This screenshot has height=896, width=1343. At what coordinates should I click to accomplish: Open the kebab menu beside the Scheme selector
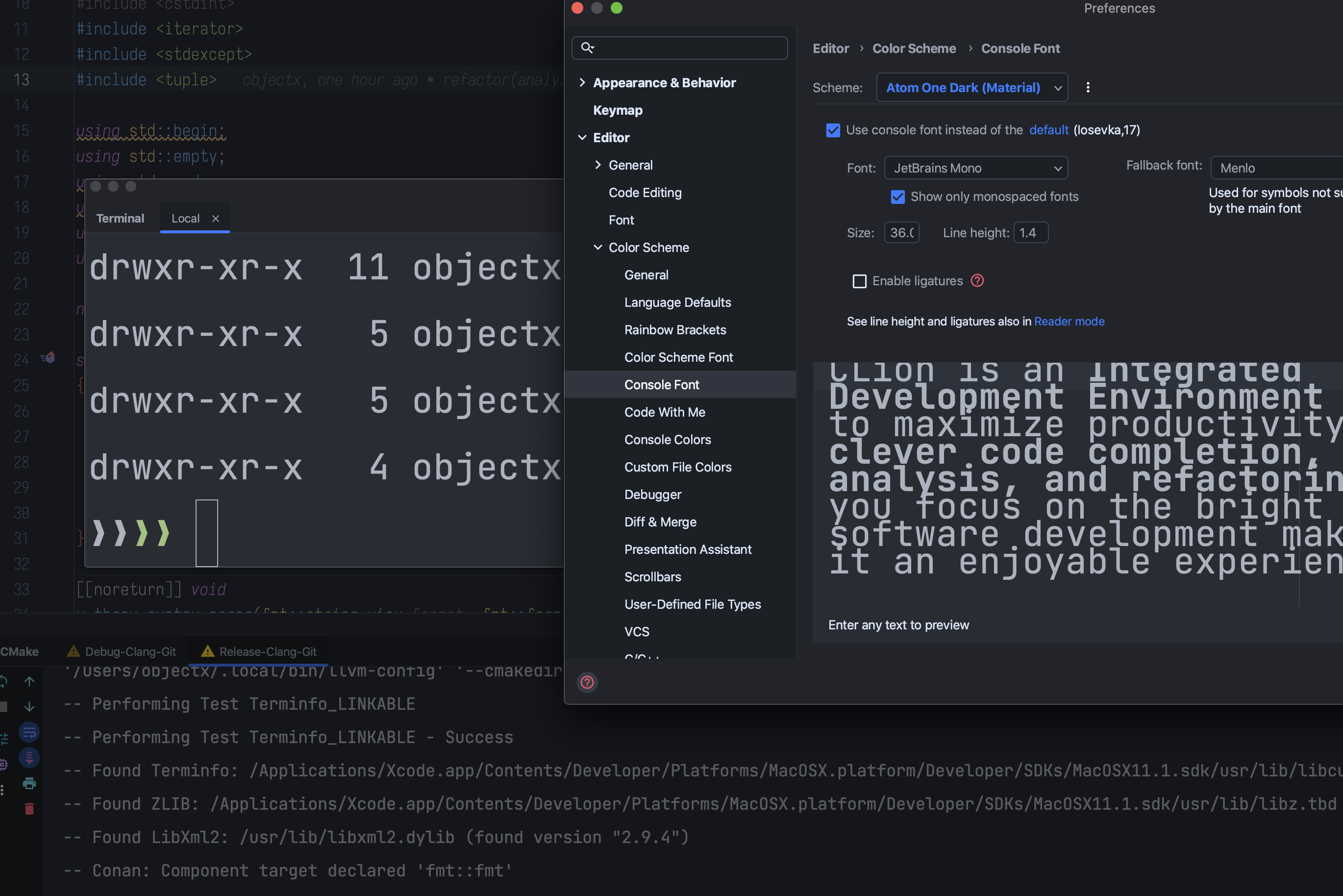1088,87
